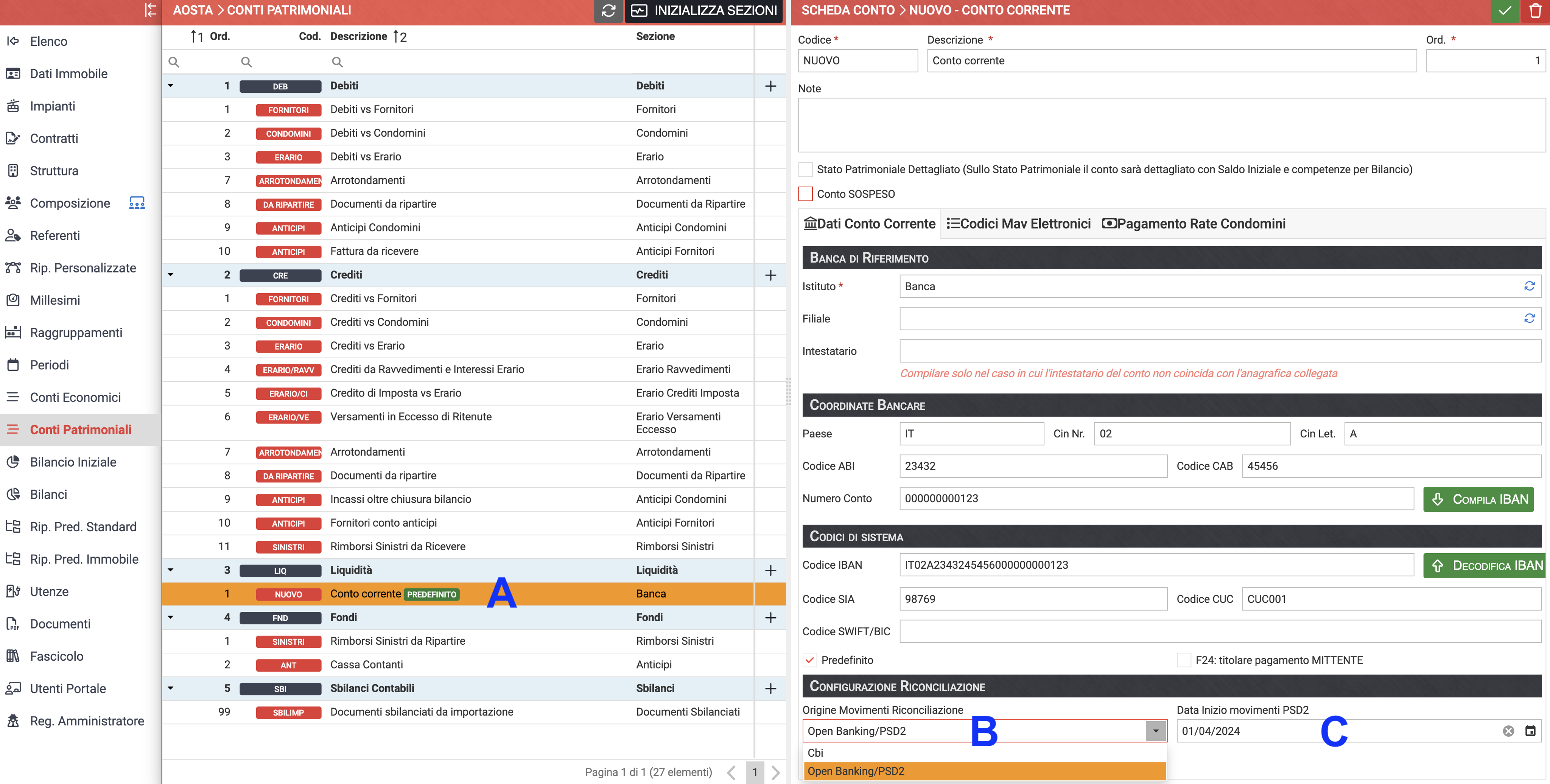Click the trash delete icon in header
This screenshot has height=784, width=1550.
(1535, 11)
